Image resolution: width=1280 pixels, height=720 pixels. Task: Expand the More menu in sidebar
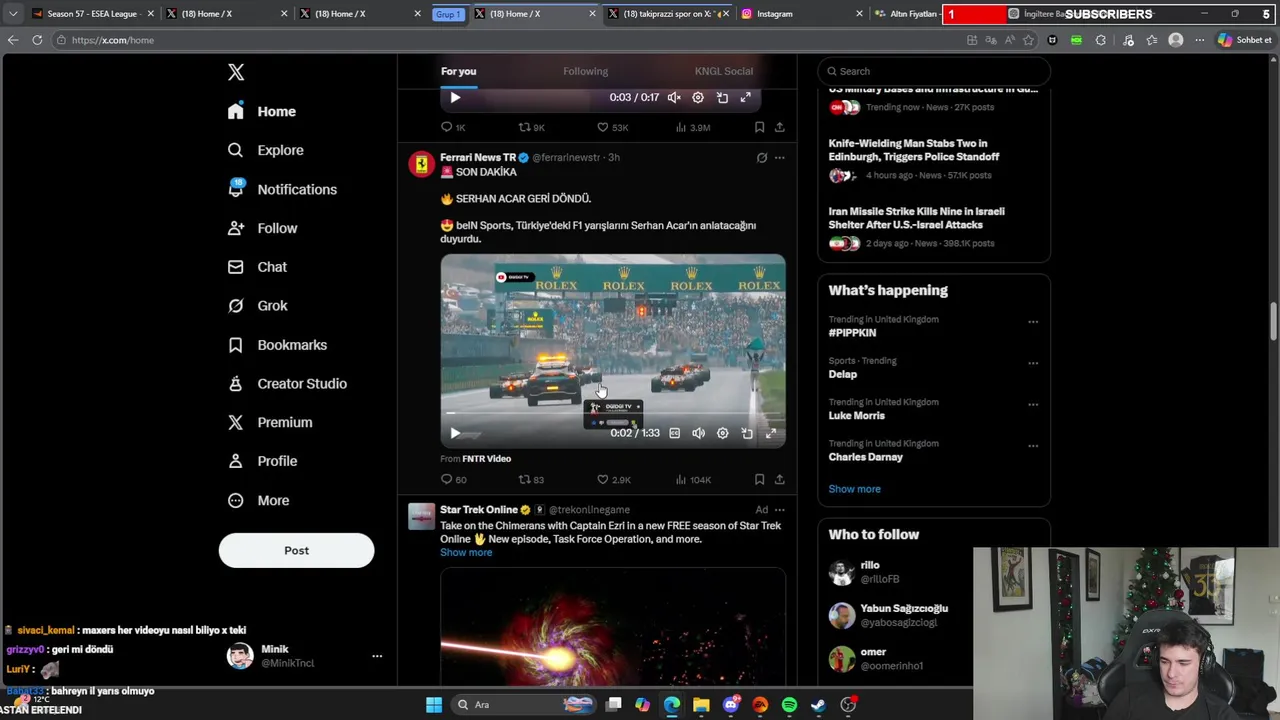click(x=259, y=500)
